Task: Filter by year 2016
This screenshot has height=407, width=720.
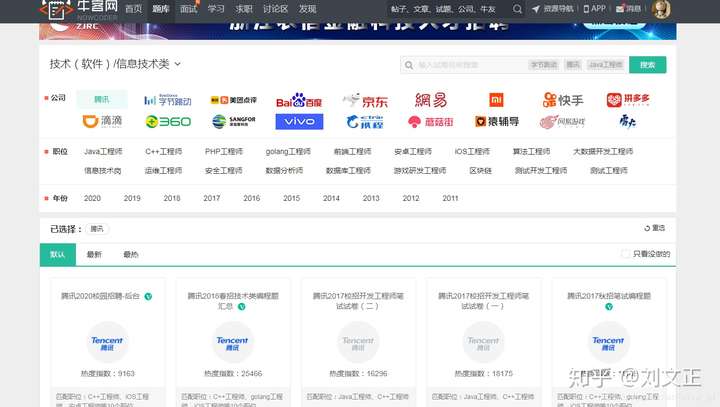Action: coord(252,198)
